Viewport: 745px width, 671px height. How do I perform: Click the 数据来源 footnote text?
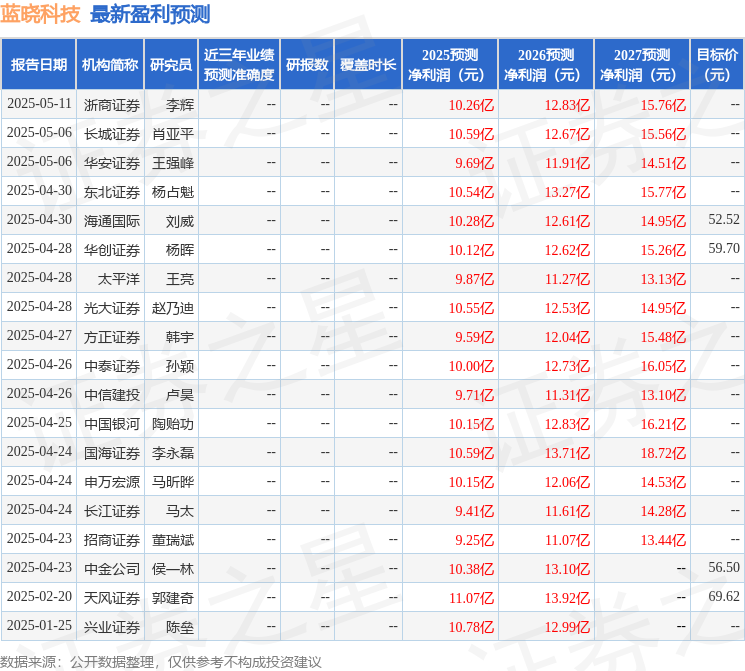(x=161, y=662)
